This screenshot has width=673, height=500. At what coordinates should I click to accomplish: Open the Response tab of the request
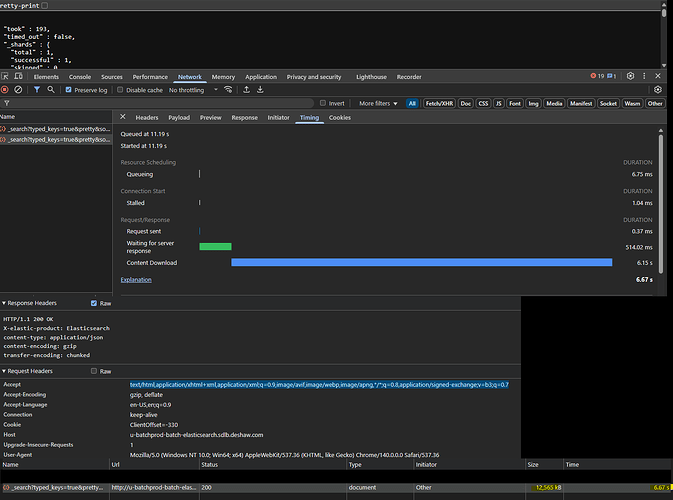tap(244, 117)
